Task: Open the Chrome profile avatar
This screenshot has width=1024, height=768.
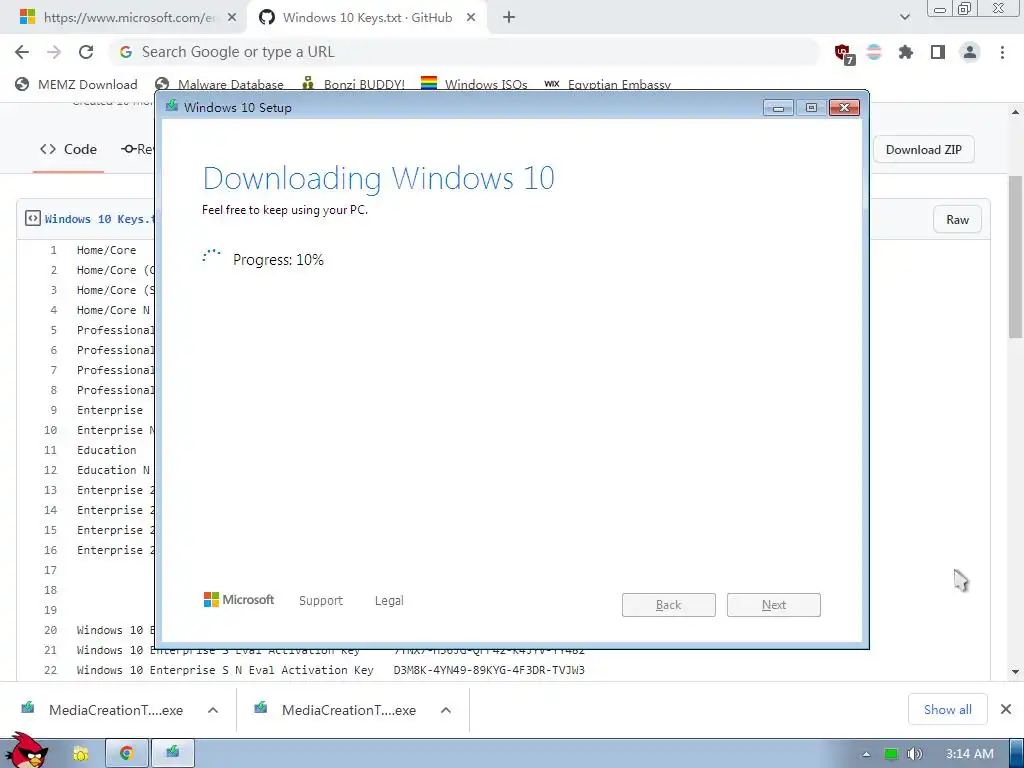Action: point(970,52)
